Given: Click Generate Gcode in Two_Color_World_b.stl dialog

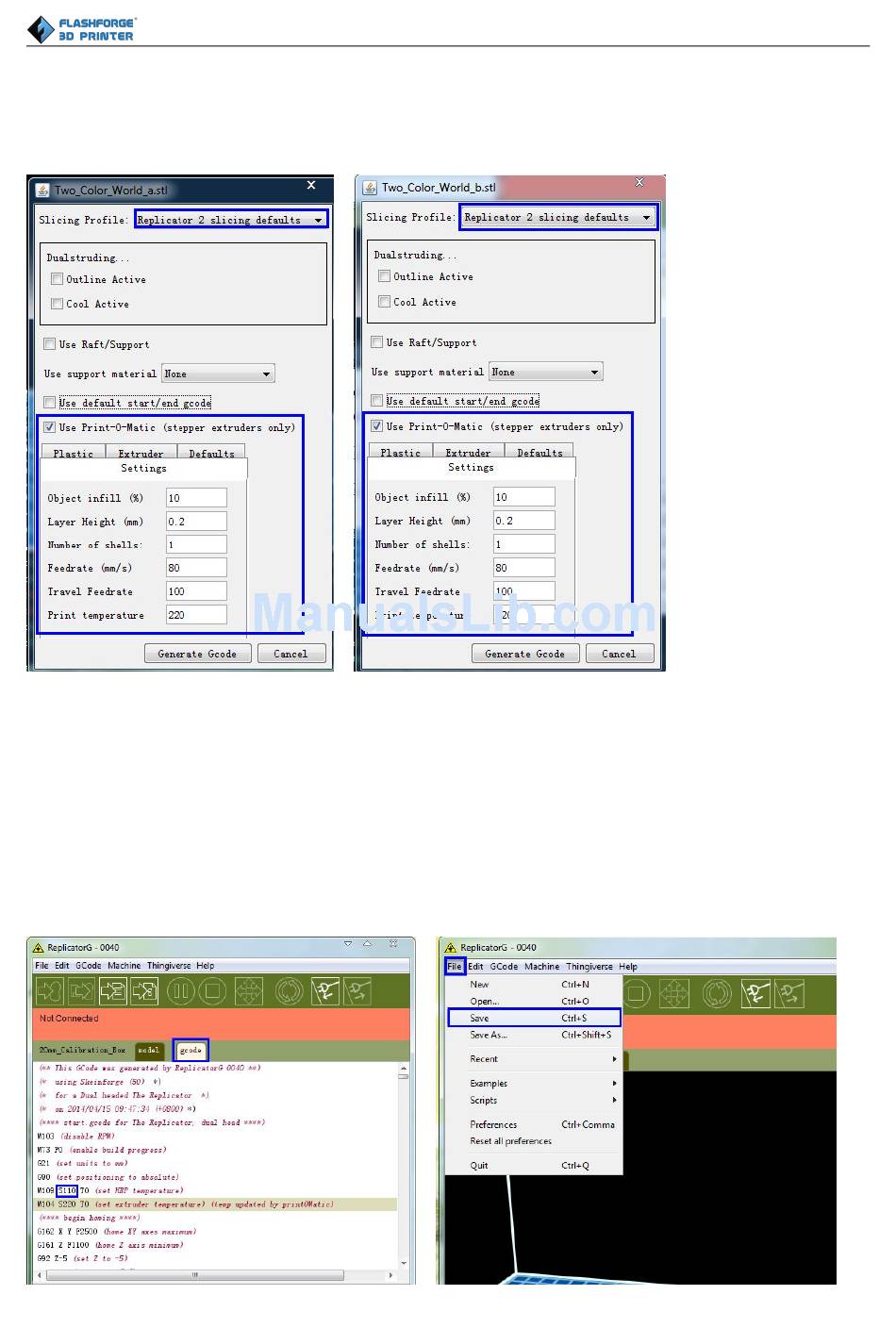Looking at the screenshot, I should pos(524,654).
